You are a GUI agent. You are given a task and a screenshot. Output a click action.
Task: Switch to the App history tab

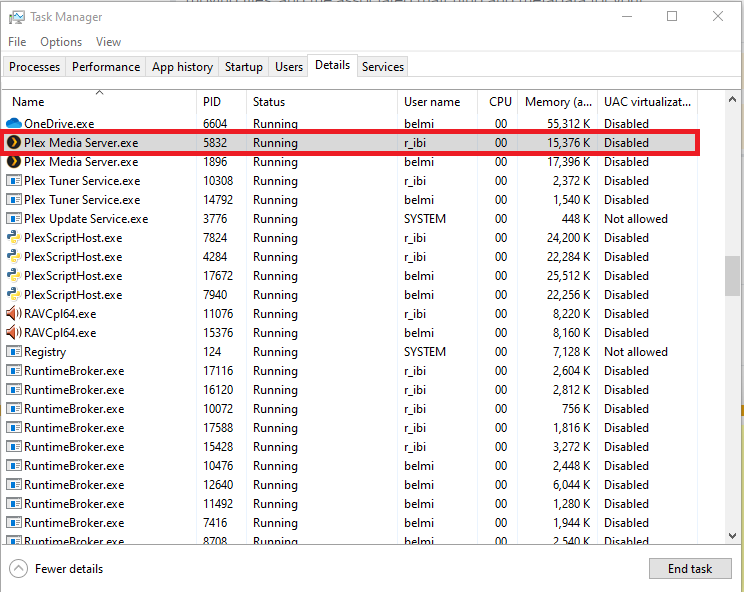182,66
